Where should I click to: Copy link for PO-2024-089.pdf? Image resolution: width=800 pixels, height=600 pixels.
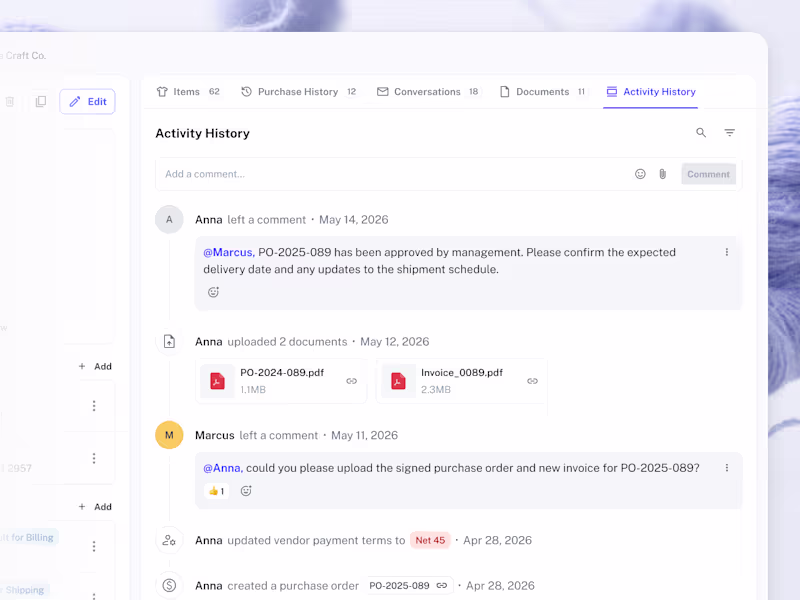pos(352,381)
